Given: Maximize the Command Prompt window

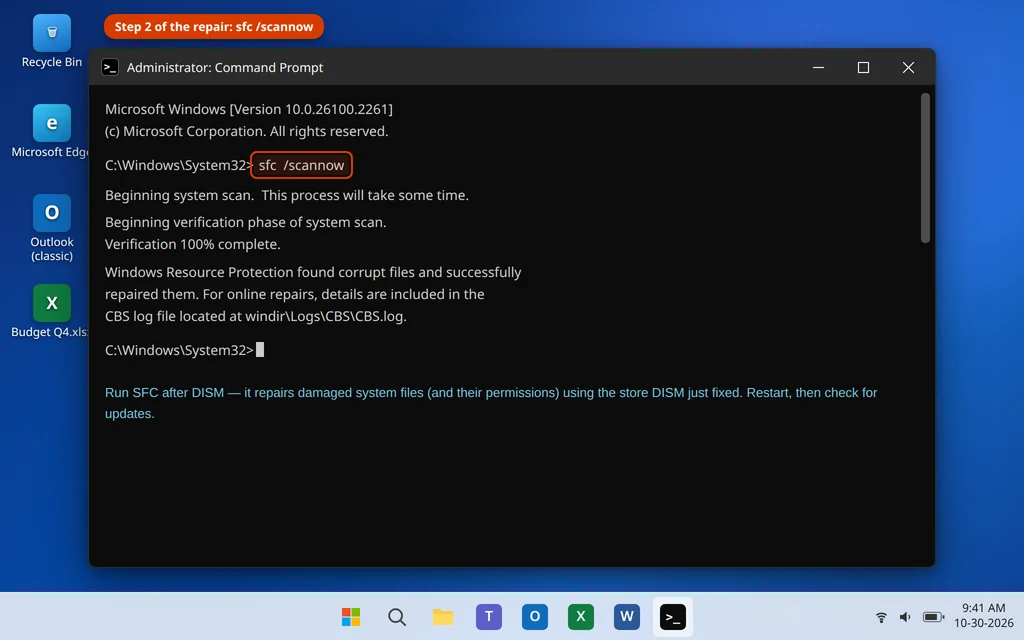Looking at the screenshot, I should [863, 67].
